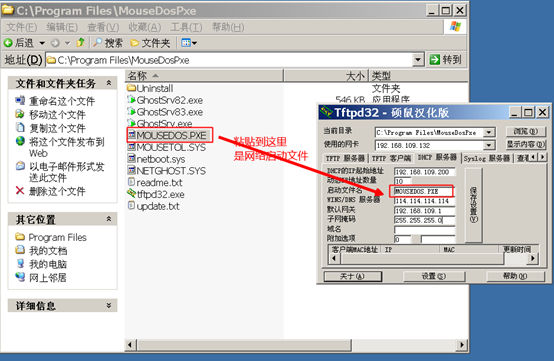Click the globe icon for publish to Web
The width and height of the screenshot is (554, 361).
point(20,141)
